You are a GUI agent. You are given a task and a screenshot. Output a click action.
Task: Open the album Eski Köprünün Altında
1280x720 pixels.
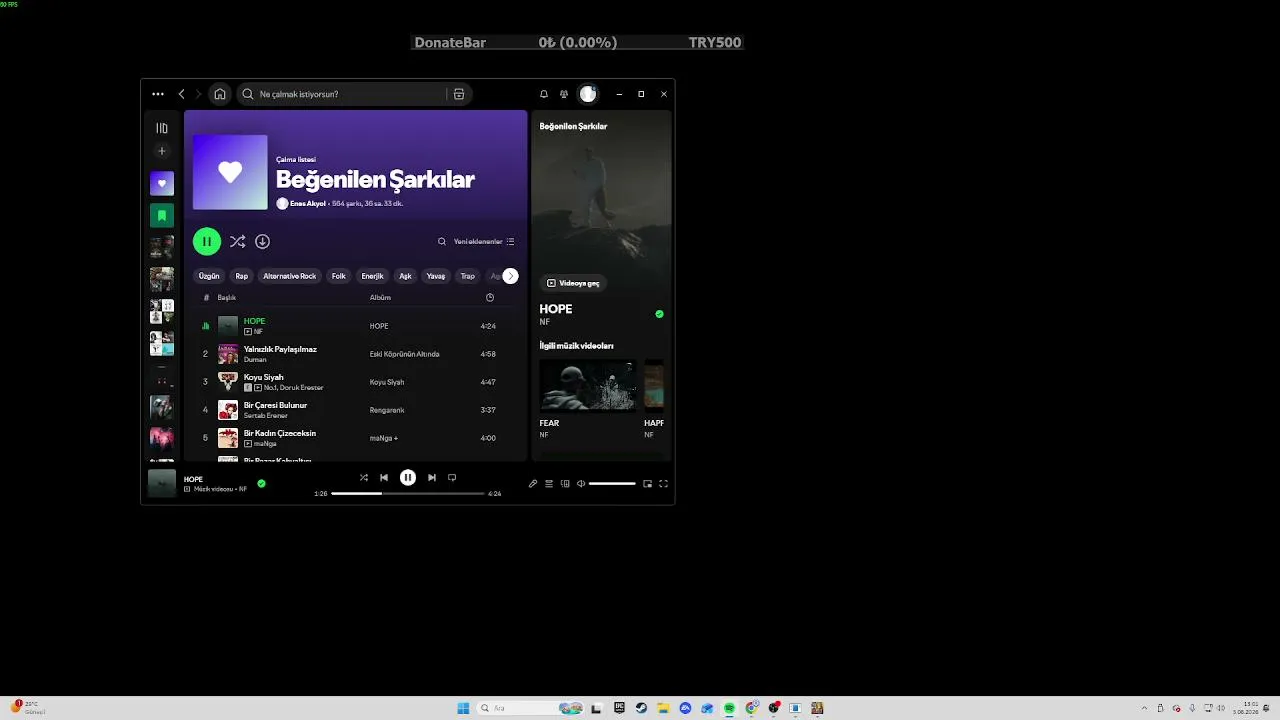[404, 354]
